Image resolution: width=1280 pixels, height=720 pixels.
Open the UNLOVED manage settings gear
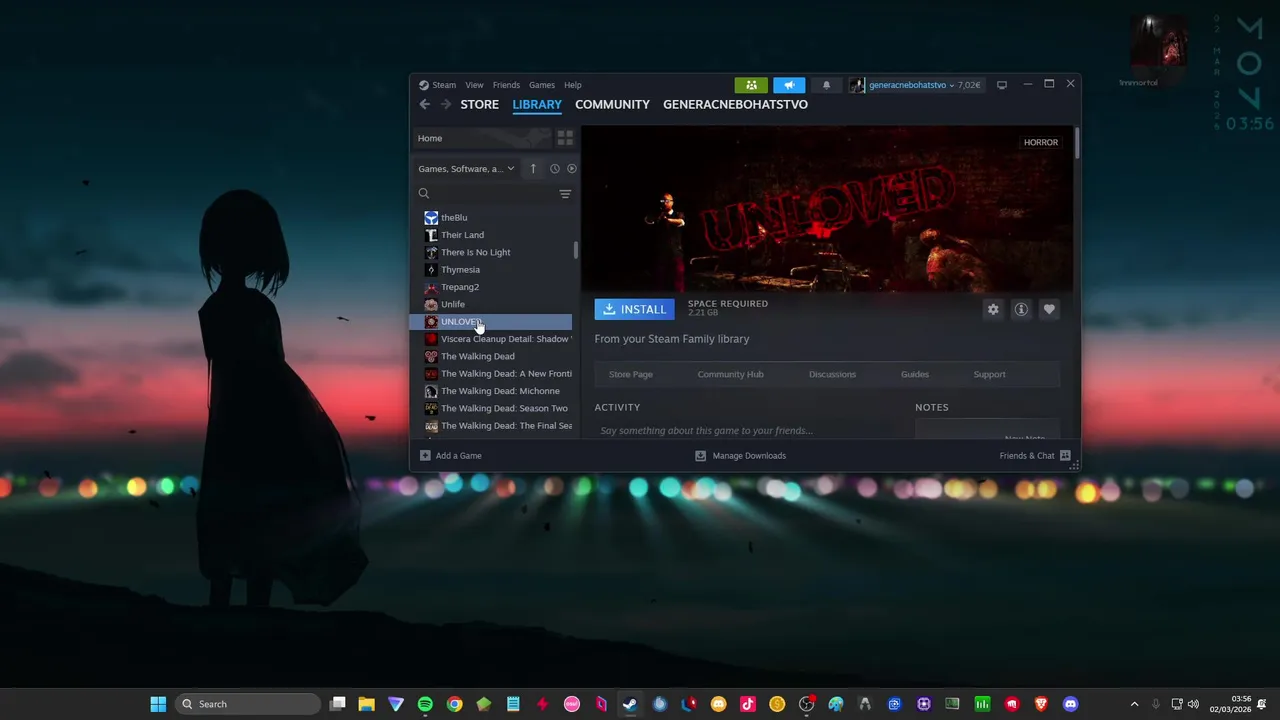click(x=993, y=310)
